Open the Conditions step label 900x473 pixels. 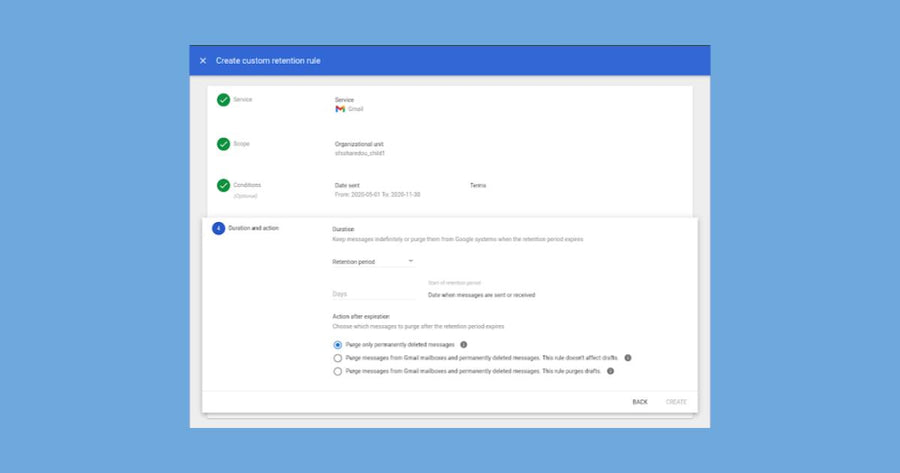[x=247, y=185]
